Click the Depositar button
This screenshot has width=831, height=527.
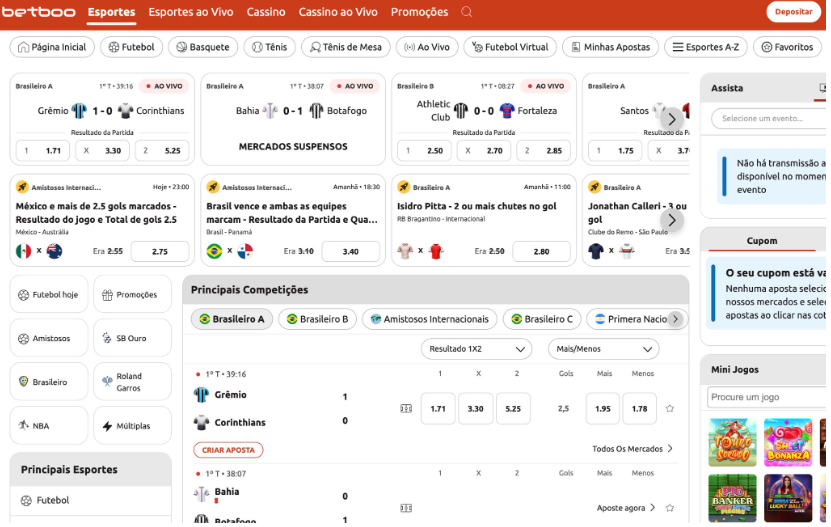793,12
